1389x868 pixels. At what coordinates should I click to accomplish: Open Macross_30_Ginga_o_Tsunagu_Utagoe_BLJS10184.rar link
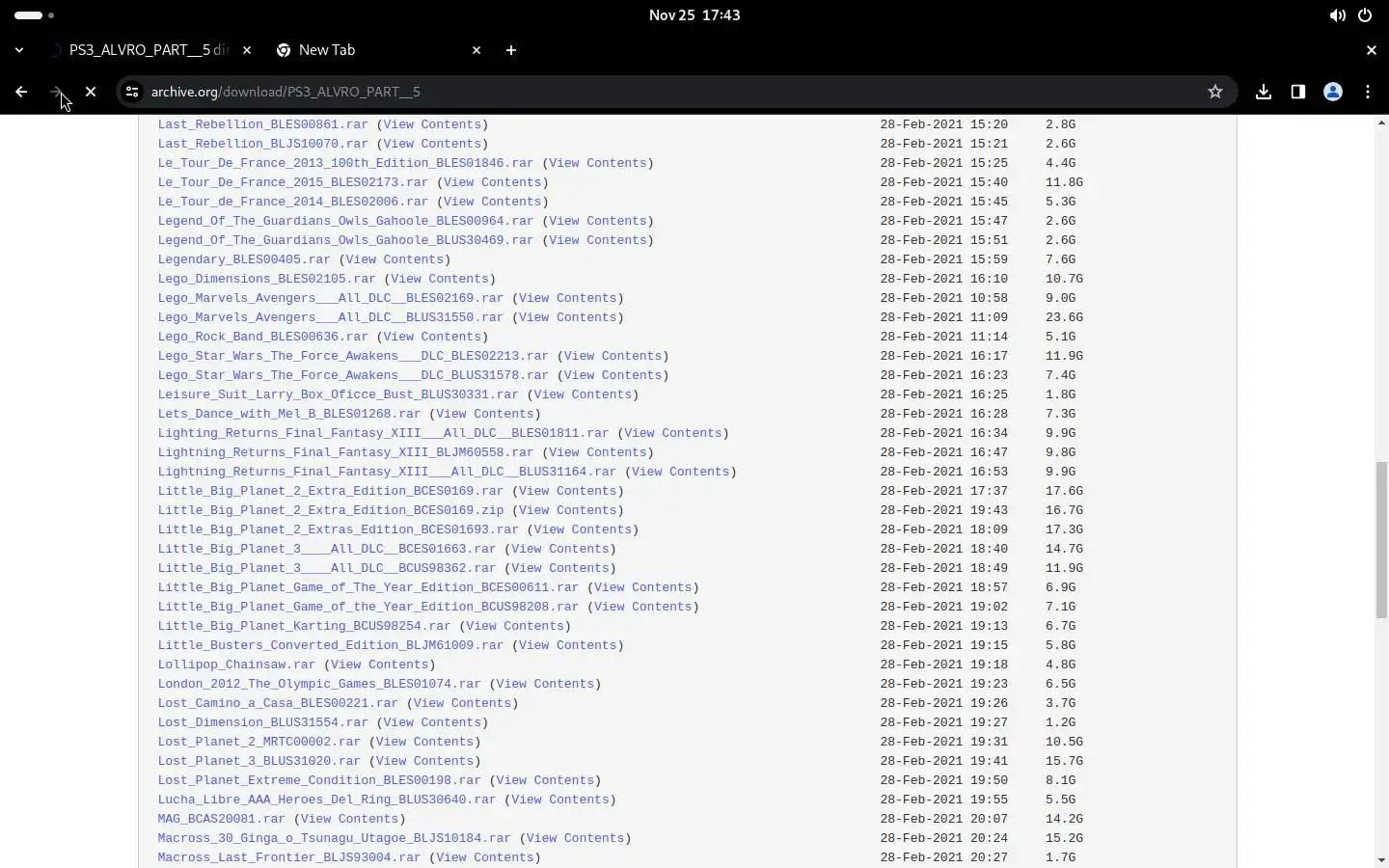pos(335,838)
